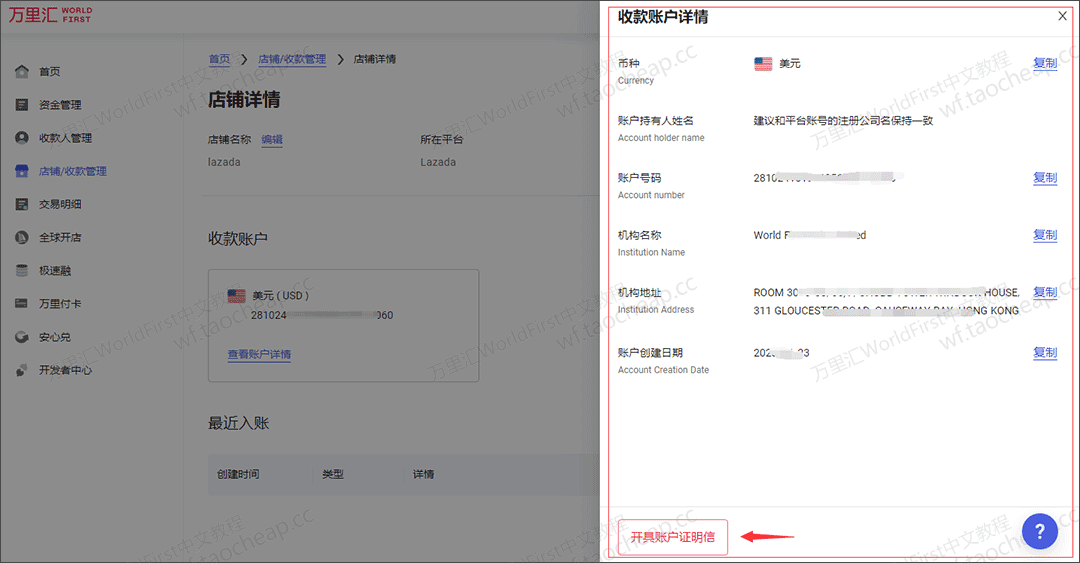Screen dimensions: 1080x563
Task: Open 极速融 in the sidebar menu
Action: [55, 270]
